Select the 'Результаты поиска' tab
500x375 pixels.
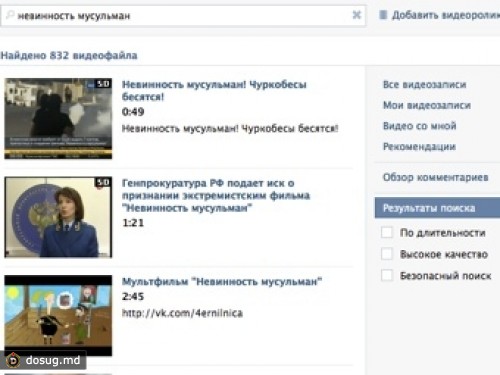coord(437,208)
